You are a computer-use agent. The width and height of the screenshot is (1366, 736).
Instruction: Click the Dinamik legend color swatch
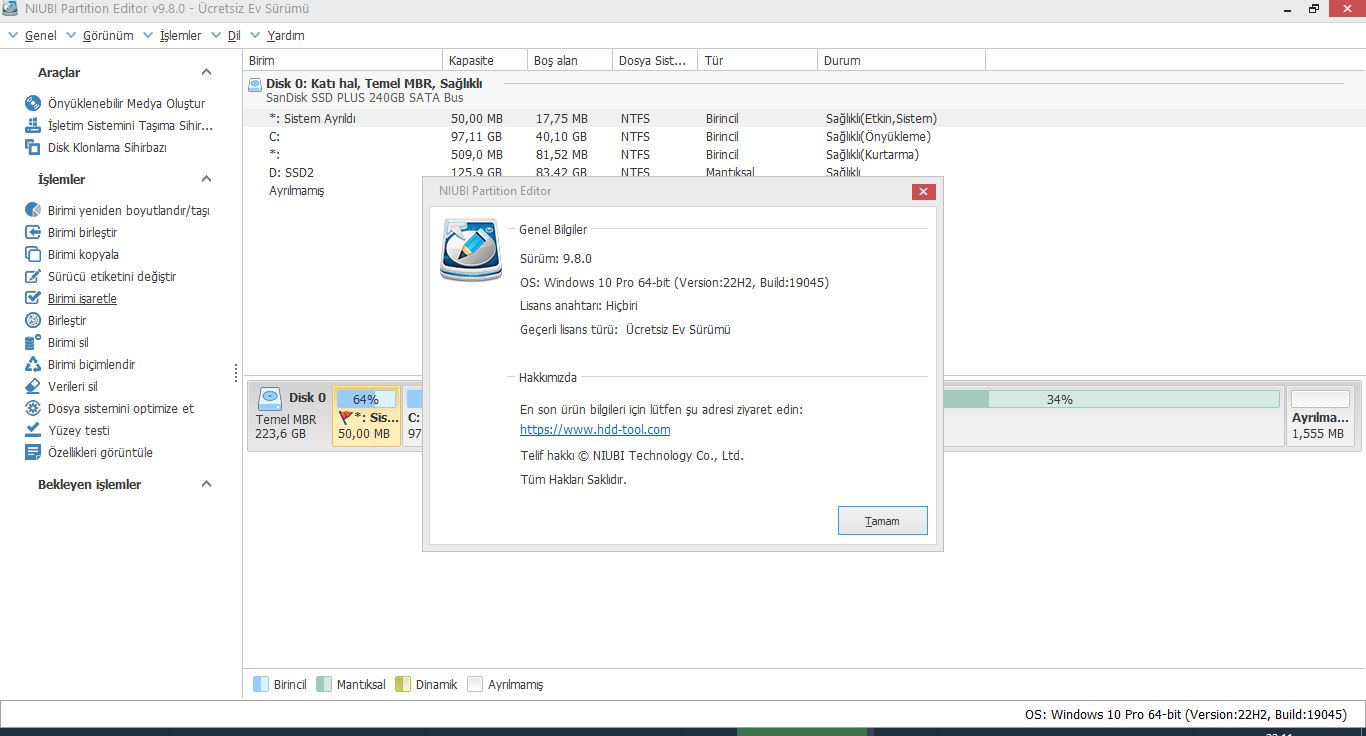click(x=403, y=684)
